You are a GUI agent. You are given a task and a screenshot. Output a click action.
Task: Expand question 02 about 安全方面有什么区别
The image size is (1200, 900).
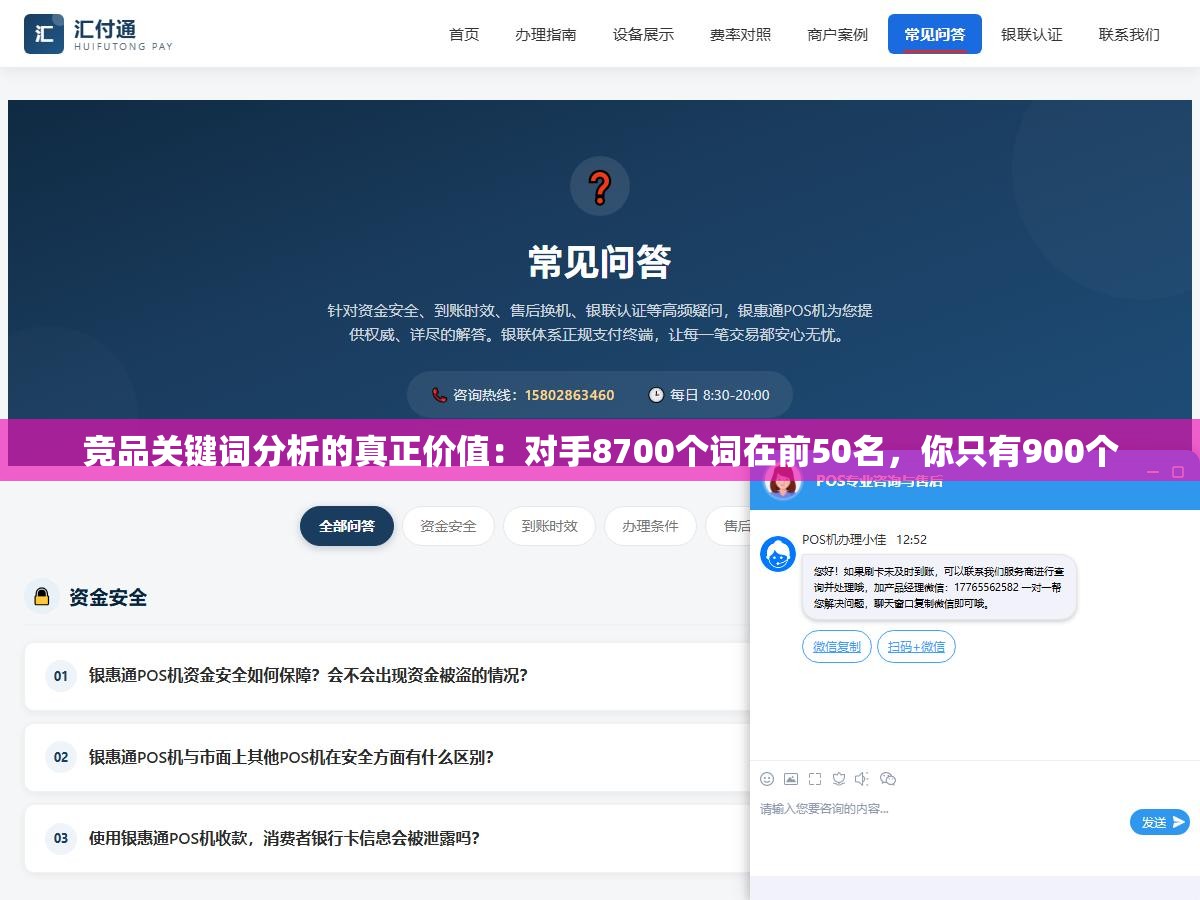click(387, 757)
